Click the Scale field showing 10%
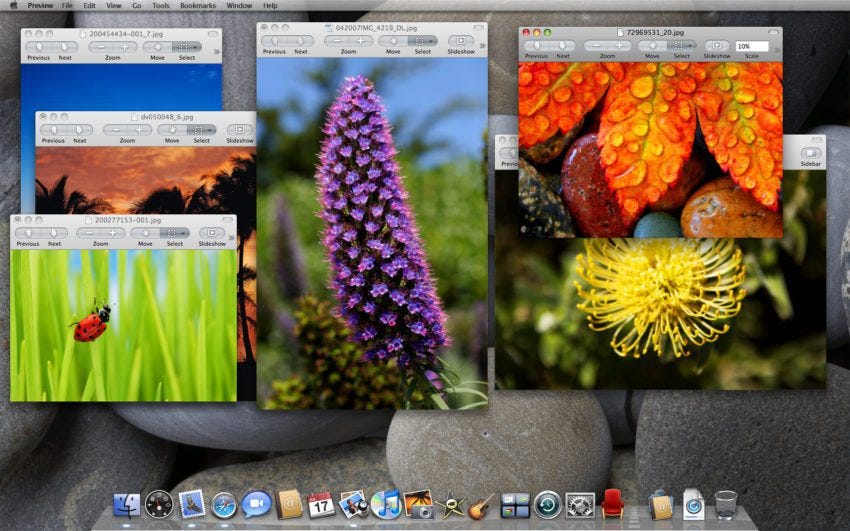The height and width of the screenshot is (531, 850). coord(751,46)
